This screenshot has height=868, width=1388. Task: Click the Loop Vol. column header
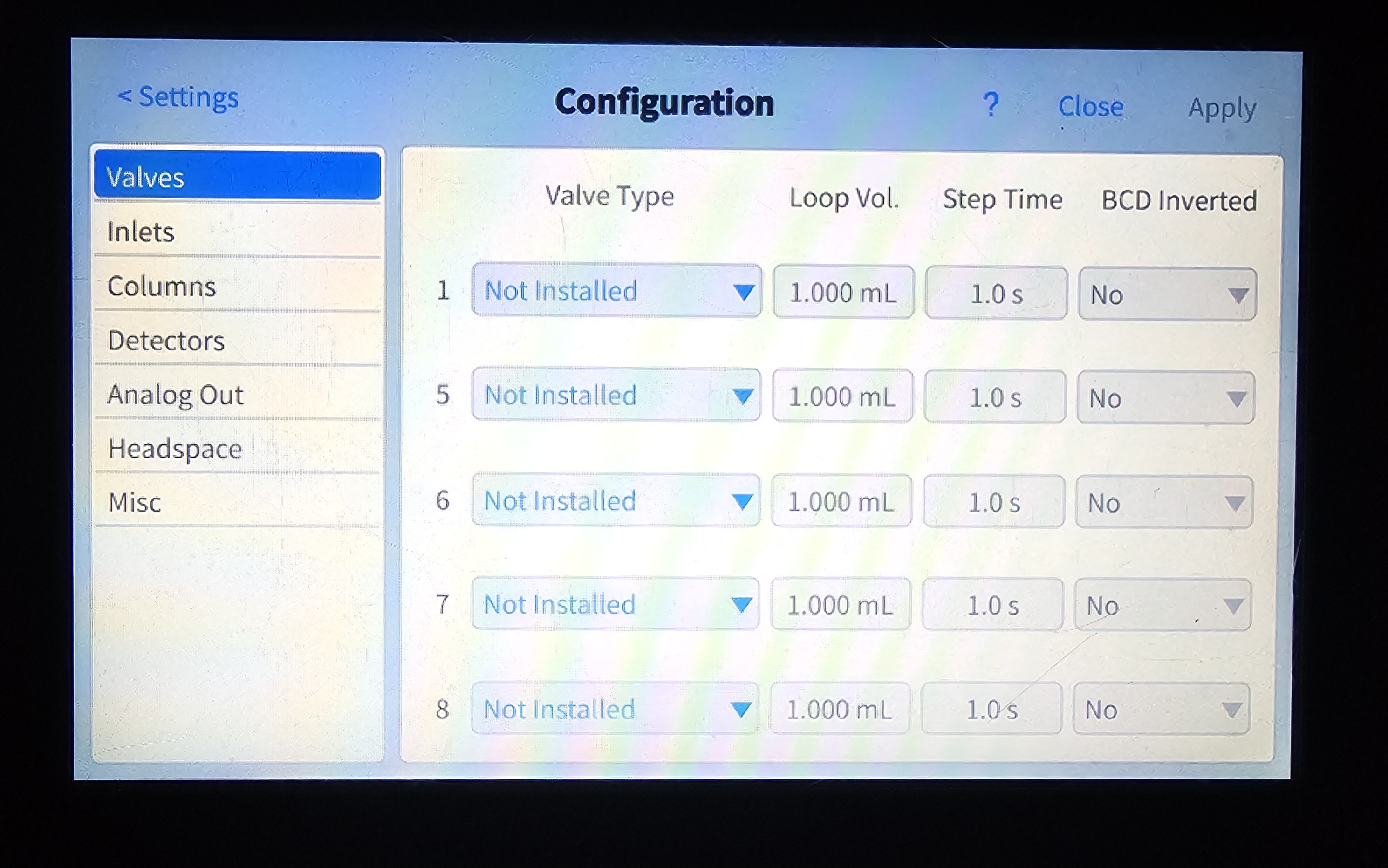(x=844, y=198)
